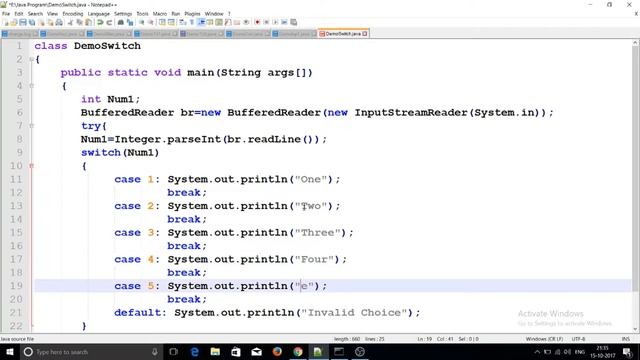Click the Paste toolbar icon

[88, 22]
